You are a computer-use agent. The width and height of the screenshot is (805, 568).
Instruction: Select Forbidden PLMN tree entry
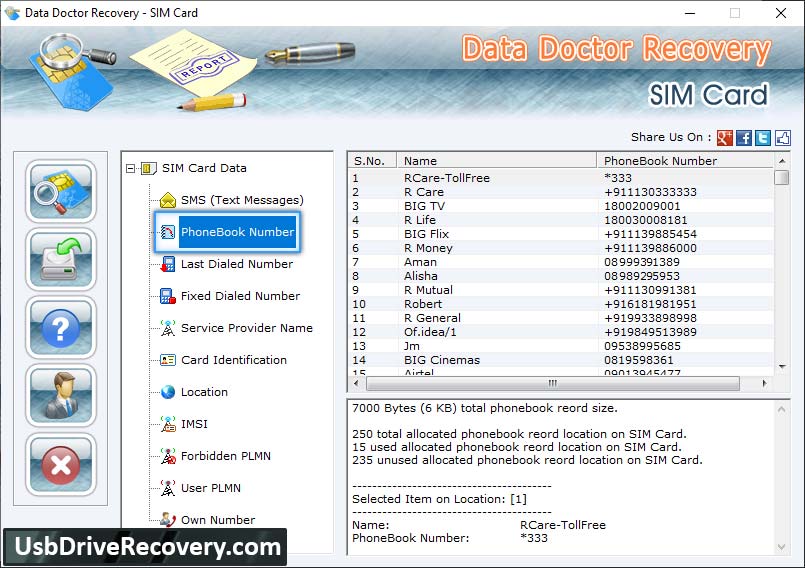pos(225,456)
